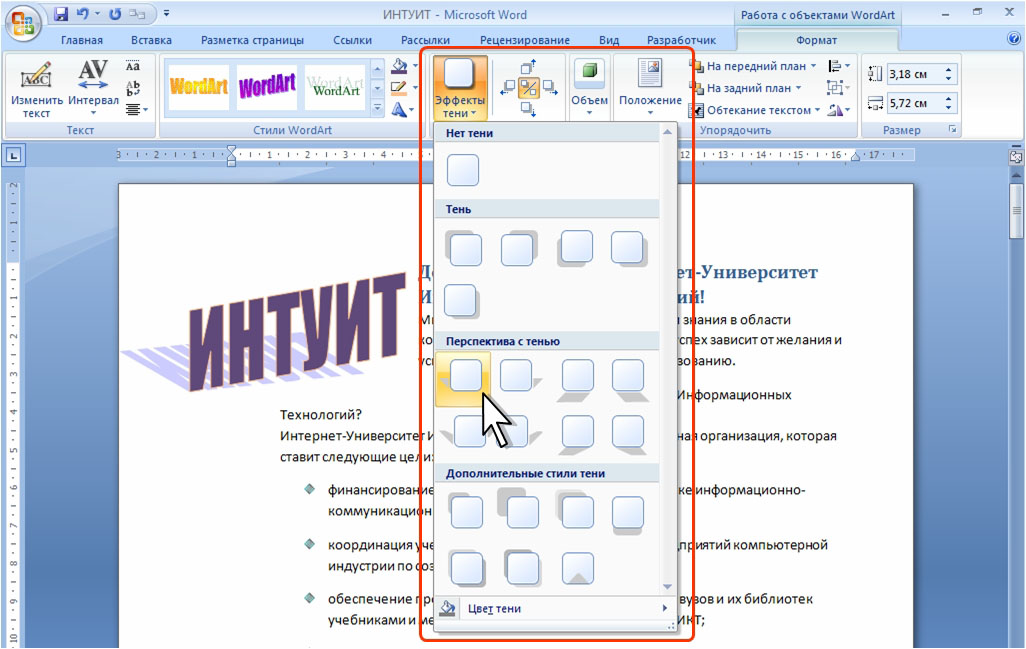The width and height of the screenshot is (1026, 649).
Task: Click the shape outline pencil icon
Action: click(398, 87)
